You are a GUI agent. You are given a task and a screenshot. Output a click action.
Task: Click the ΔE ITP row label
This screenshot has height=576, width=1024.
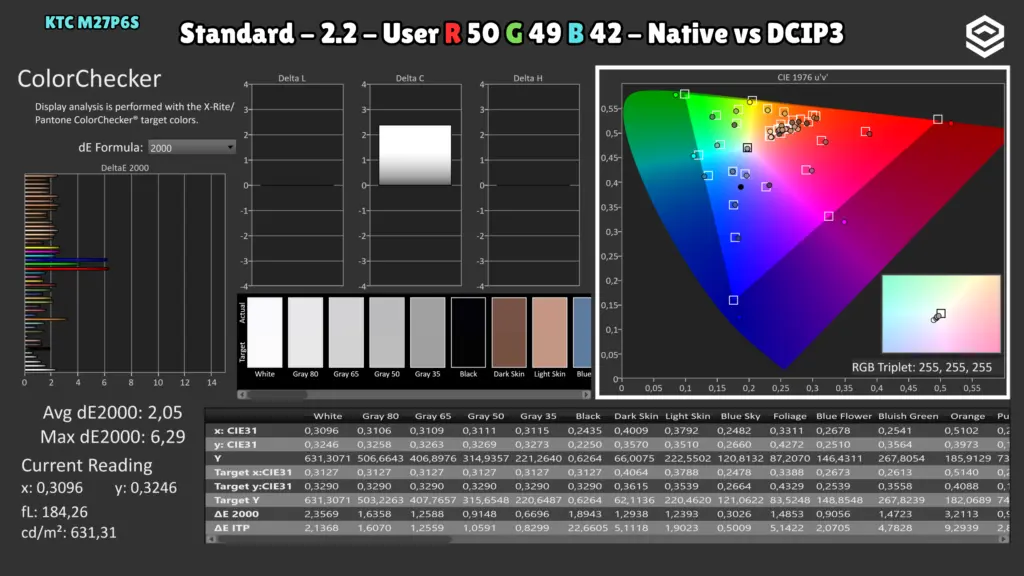232,528
